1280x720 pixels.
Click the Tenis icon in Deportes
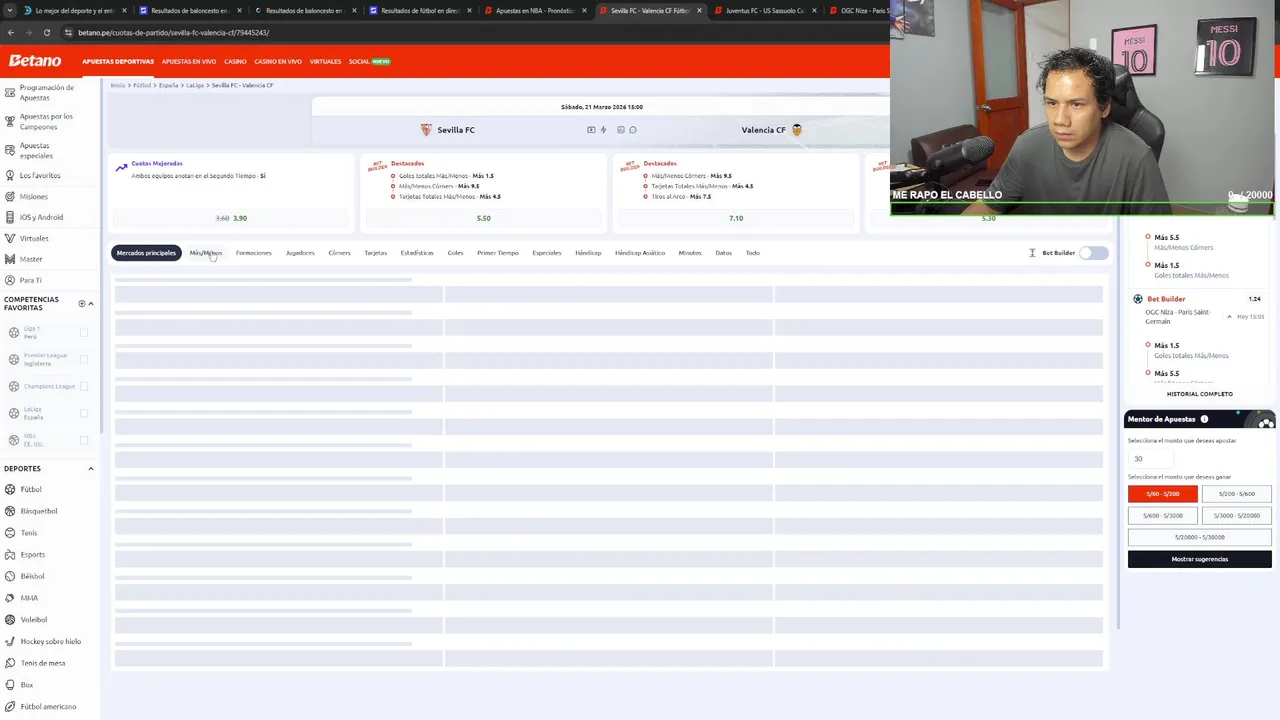coord(10,533)
